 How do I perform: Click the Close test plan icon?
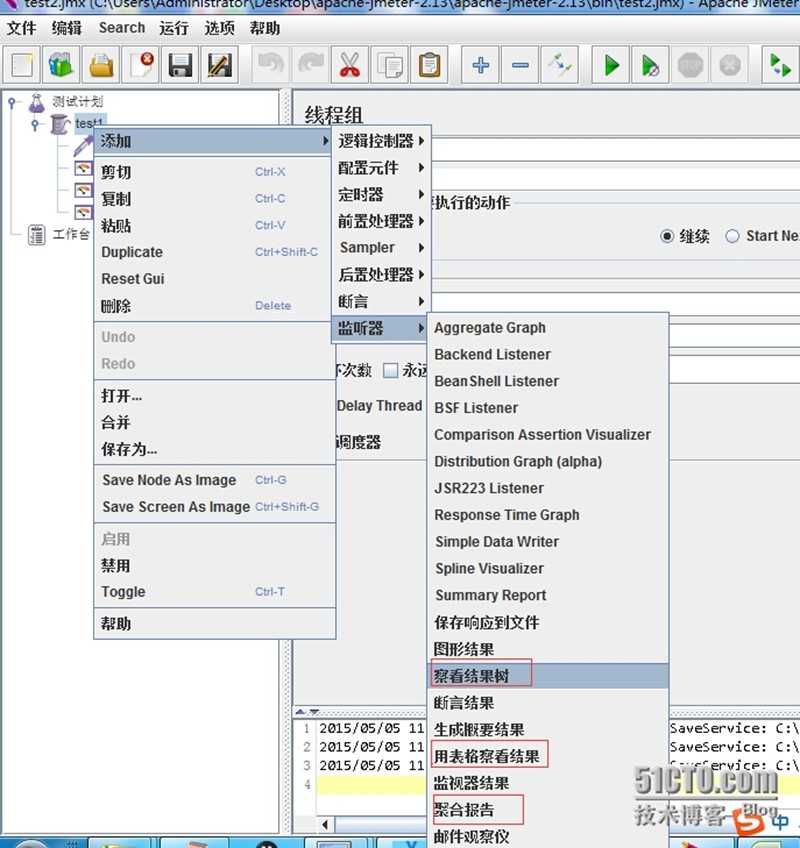pos(141,65)
